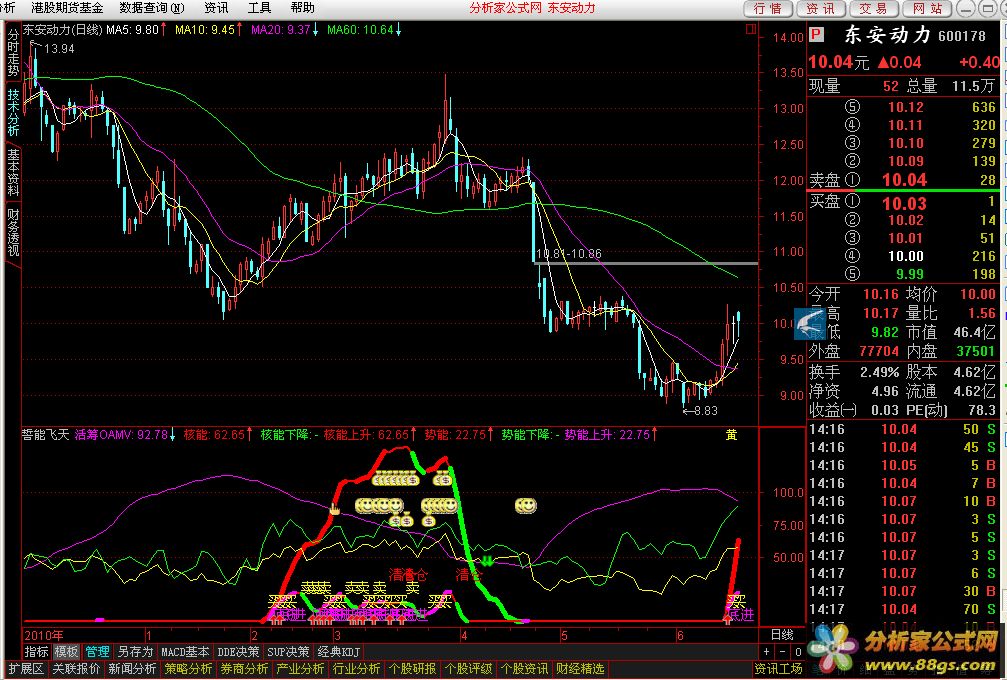Select the 指标 tab

pyautogui.click(x=37, y=652)
